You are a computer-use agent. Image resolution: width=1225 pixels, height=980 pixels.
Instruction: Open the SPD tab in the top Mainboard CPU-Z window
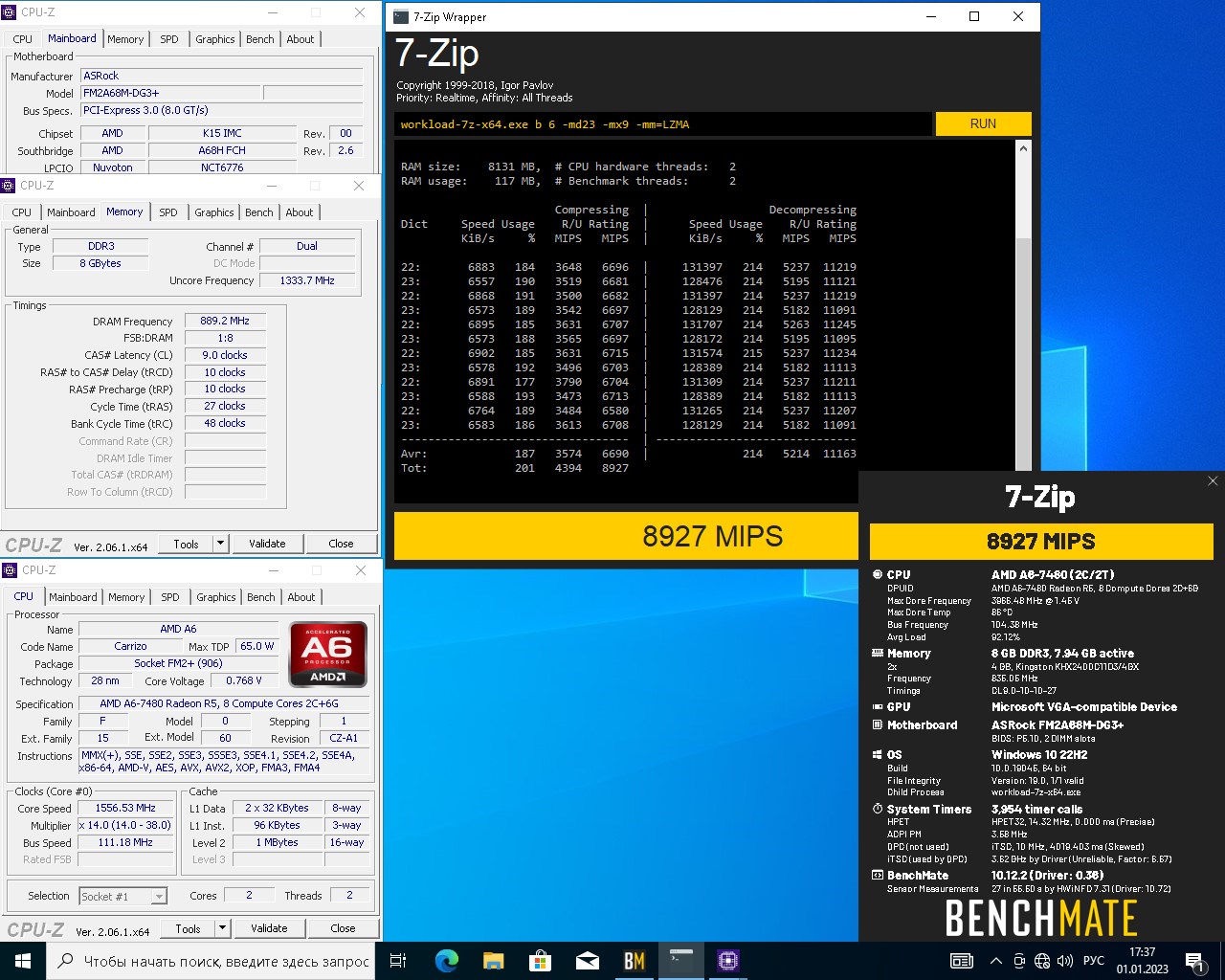(169, 39)
